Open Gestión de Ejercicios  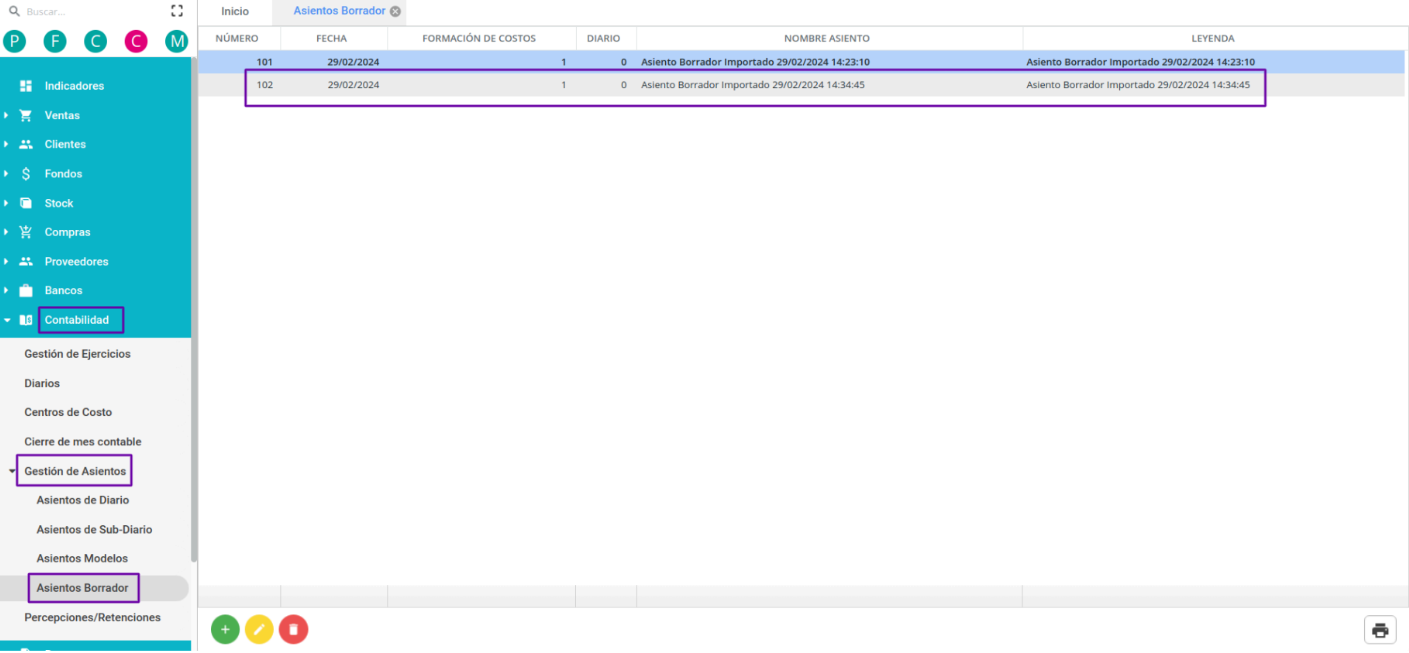pos(77,354)
